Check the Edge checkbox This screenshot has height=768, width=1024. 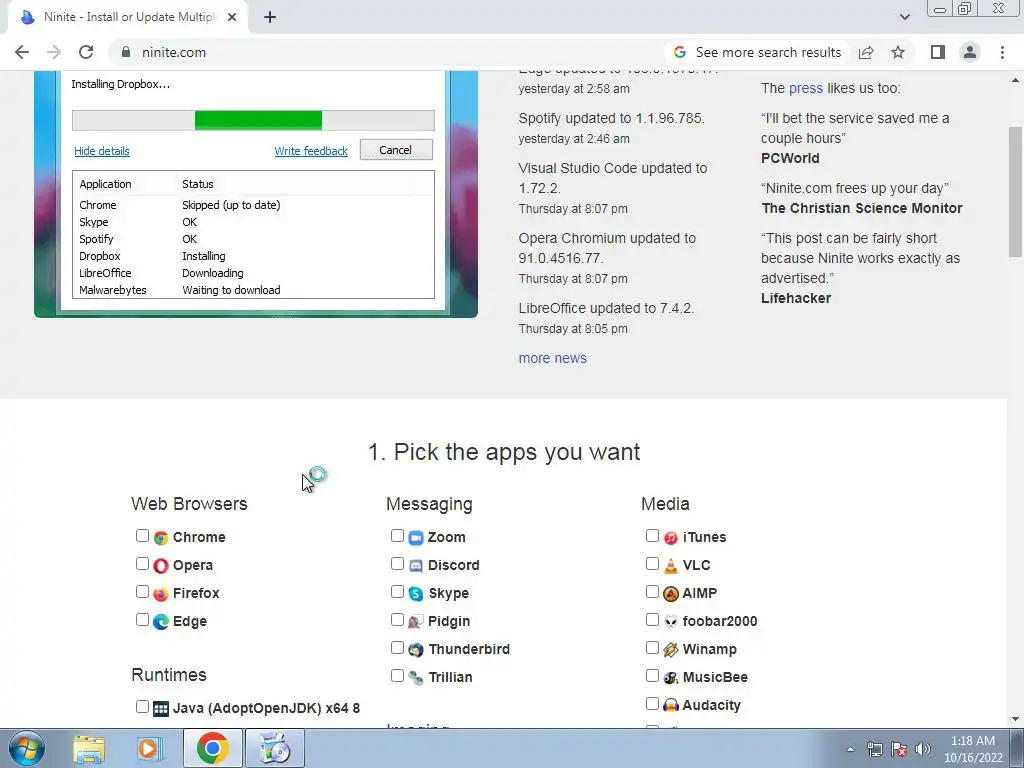142,620
